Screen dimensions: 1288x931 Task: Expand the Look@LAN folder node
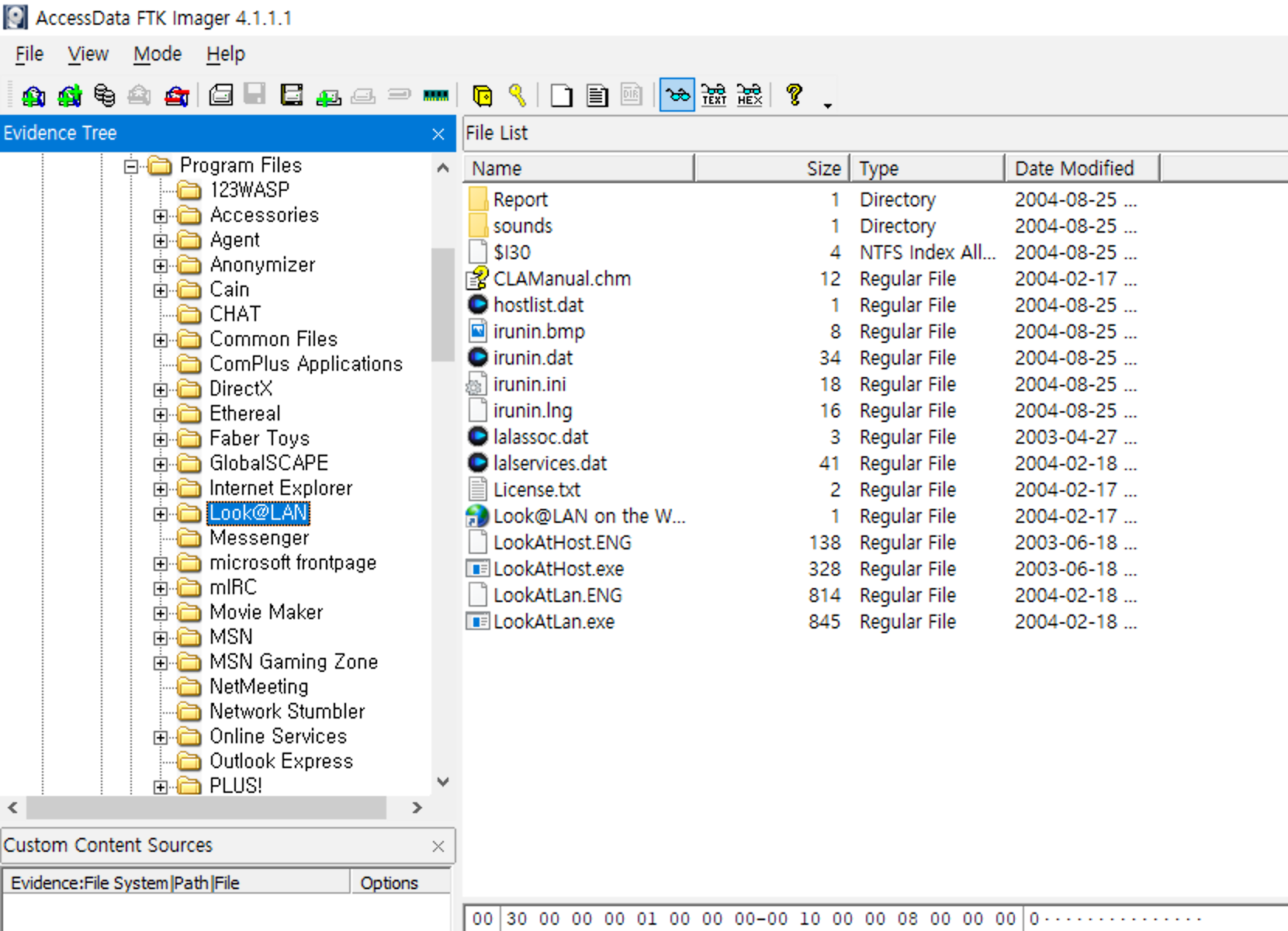point(161,514)
